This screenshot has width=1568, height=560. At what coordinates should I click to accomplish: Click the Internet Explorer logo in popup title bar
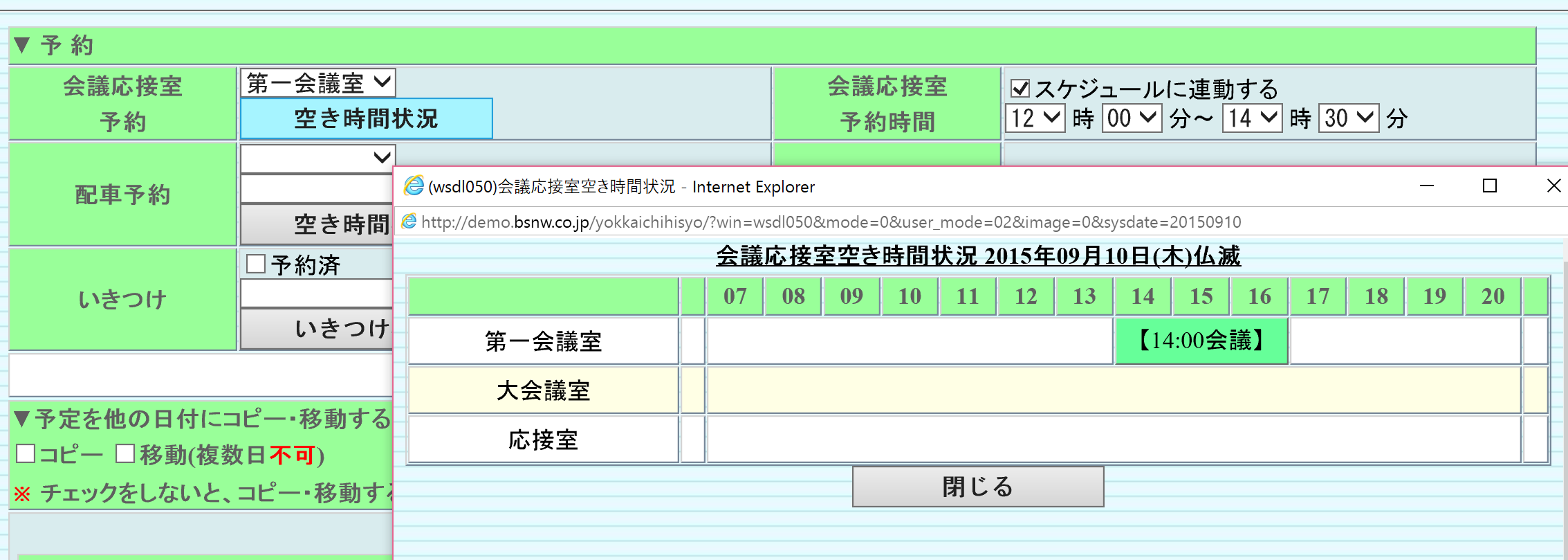[x=414, y=186]
